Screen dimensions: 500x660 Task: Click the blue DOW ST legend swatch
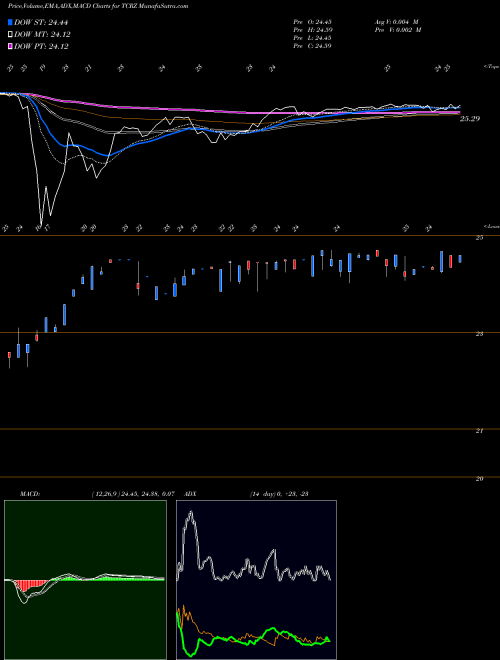click(x=10, y=22)
